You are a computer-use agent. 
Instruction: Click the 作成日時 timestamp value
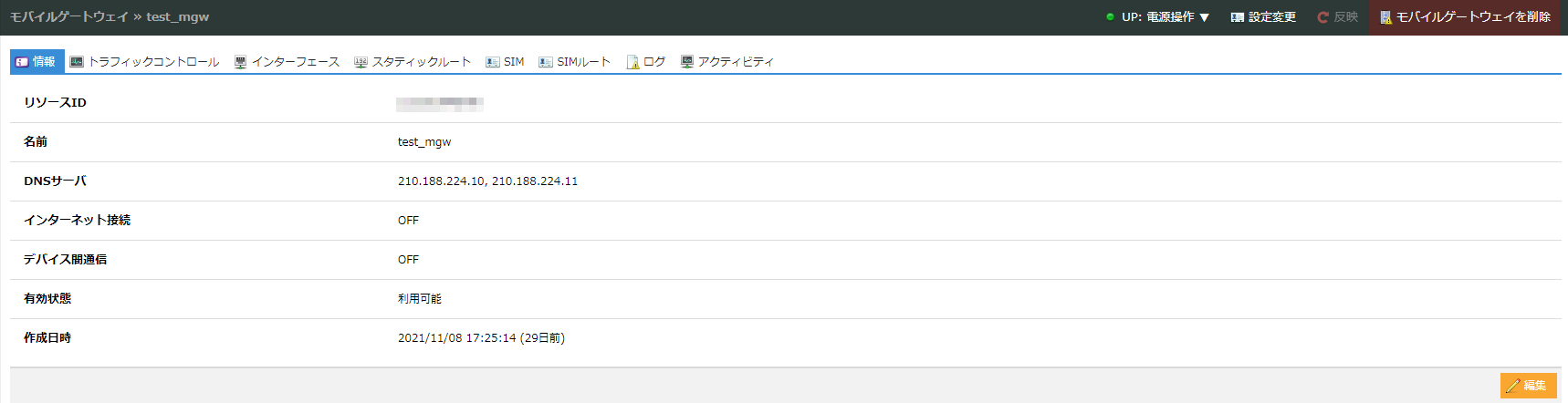tap(481, 338)
